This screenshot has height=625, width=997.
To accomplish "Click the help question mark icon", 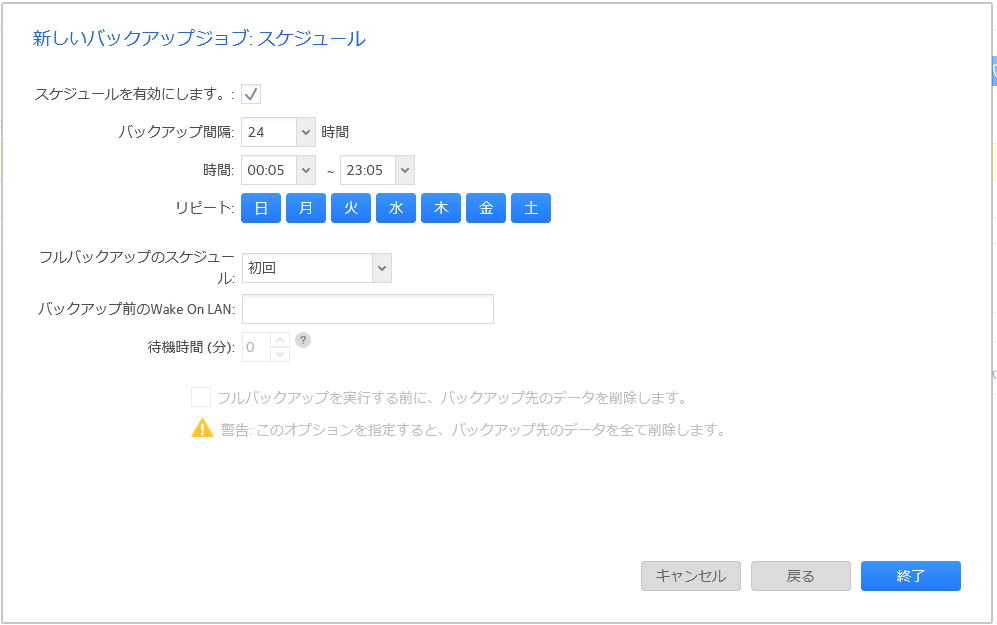I will point(303,340).
